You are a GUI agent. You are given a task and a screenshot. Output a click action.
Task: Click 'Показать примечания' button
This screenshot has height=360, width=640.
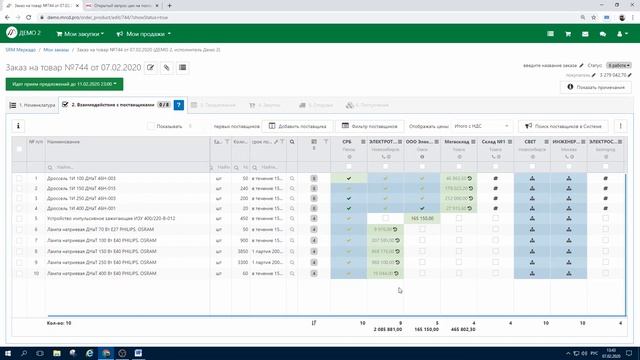(596, 87)
